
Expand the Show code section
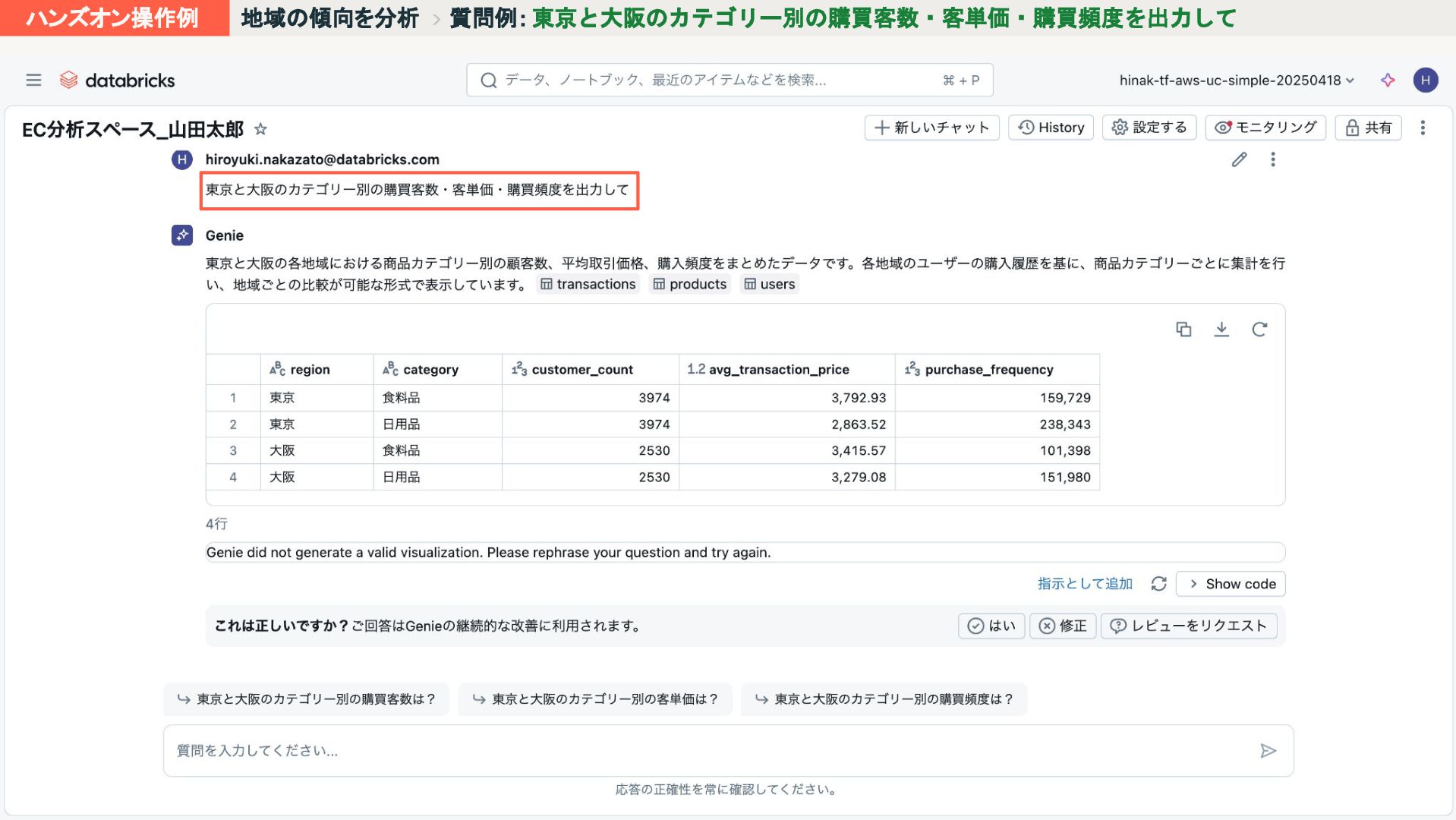[1231, 584]
